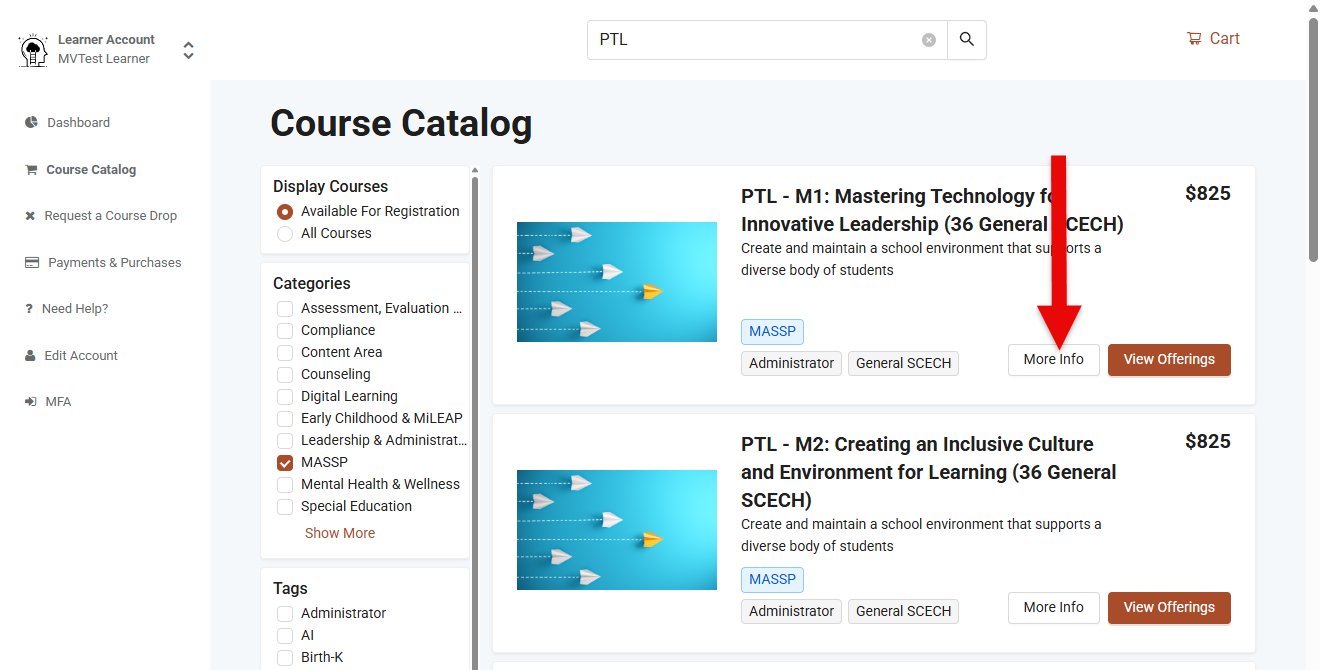Click the page vertical scrollbar
The height and width of the screenshot is (670, 1320).
pos(1313,140)
